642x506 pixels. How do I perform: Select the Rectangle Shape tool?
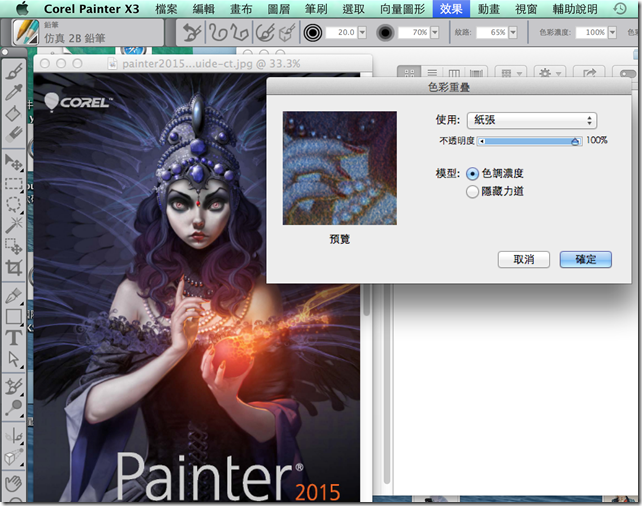14,316
